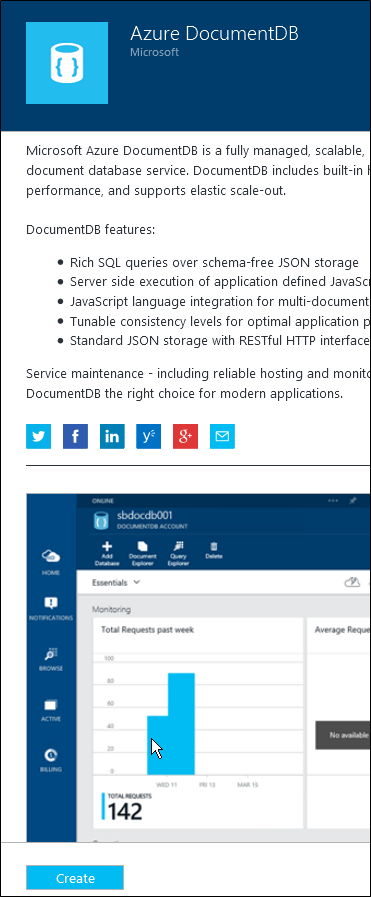The height and width of the screenshot is (897, 371).
Task: Open ACTIVE in preview sidebar
Action: [x=51, y=710]
